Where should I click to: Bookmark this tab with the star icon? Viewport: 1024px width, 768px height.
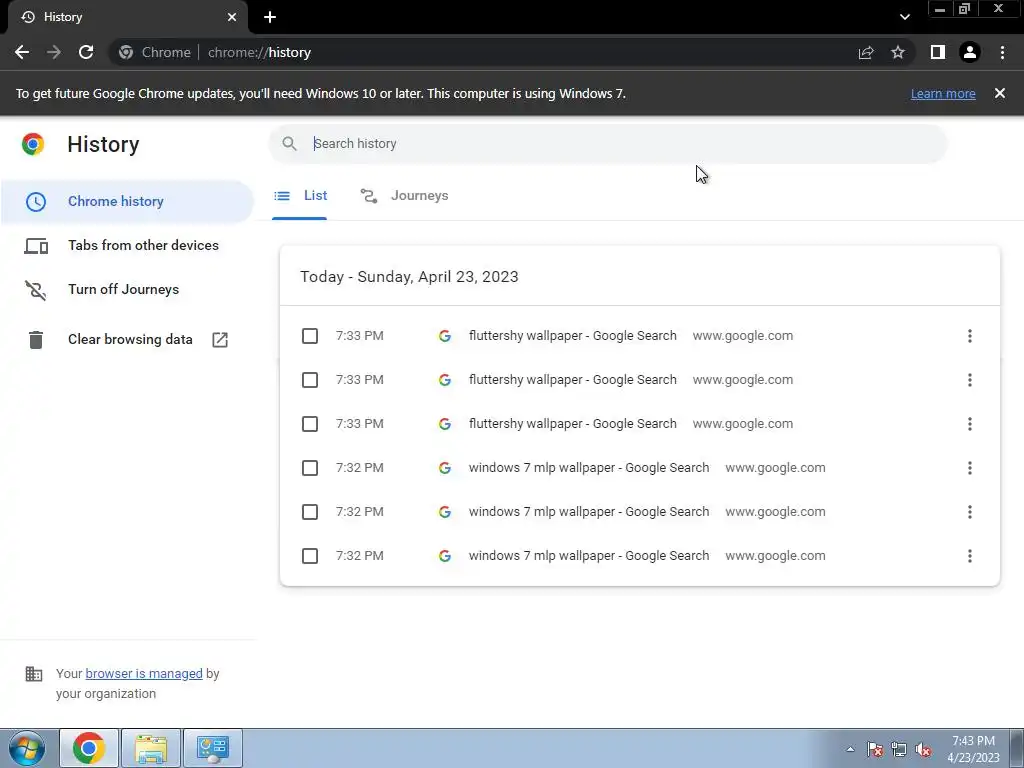(898, 52)
